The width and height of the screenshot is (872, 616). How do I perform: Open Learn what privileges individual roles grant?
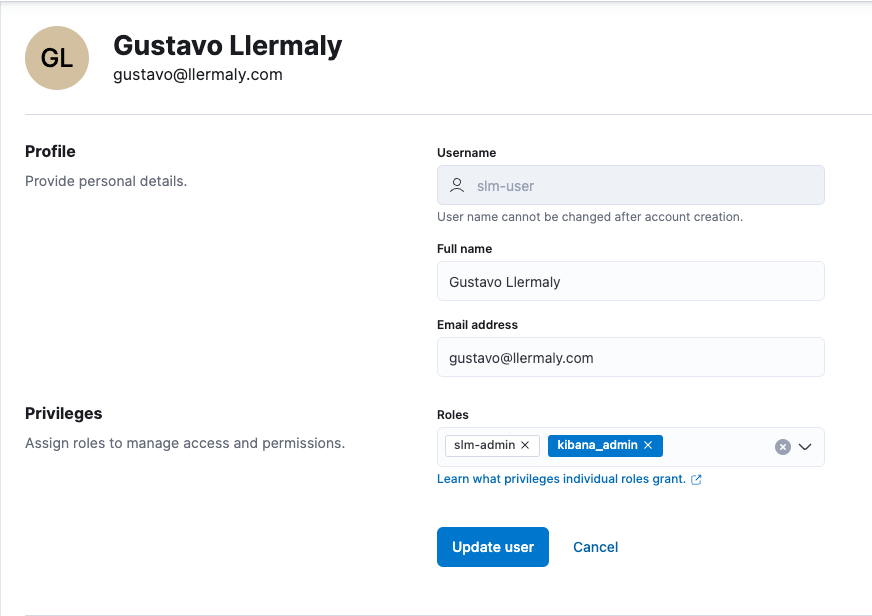tap(561, 479)
